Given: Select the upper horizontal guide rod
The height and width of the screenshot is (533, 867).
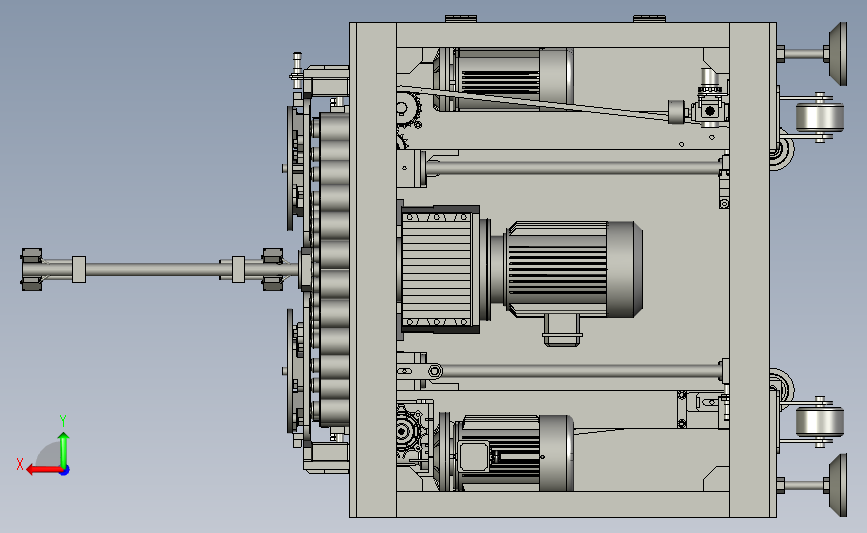Looking at the screenshot, I should click(575, 168).
